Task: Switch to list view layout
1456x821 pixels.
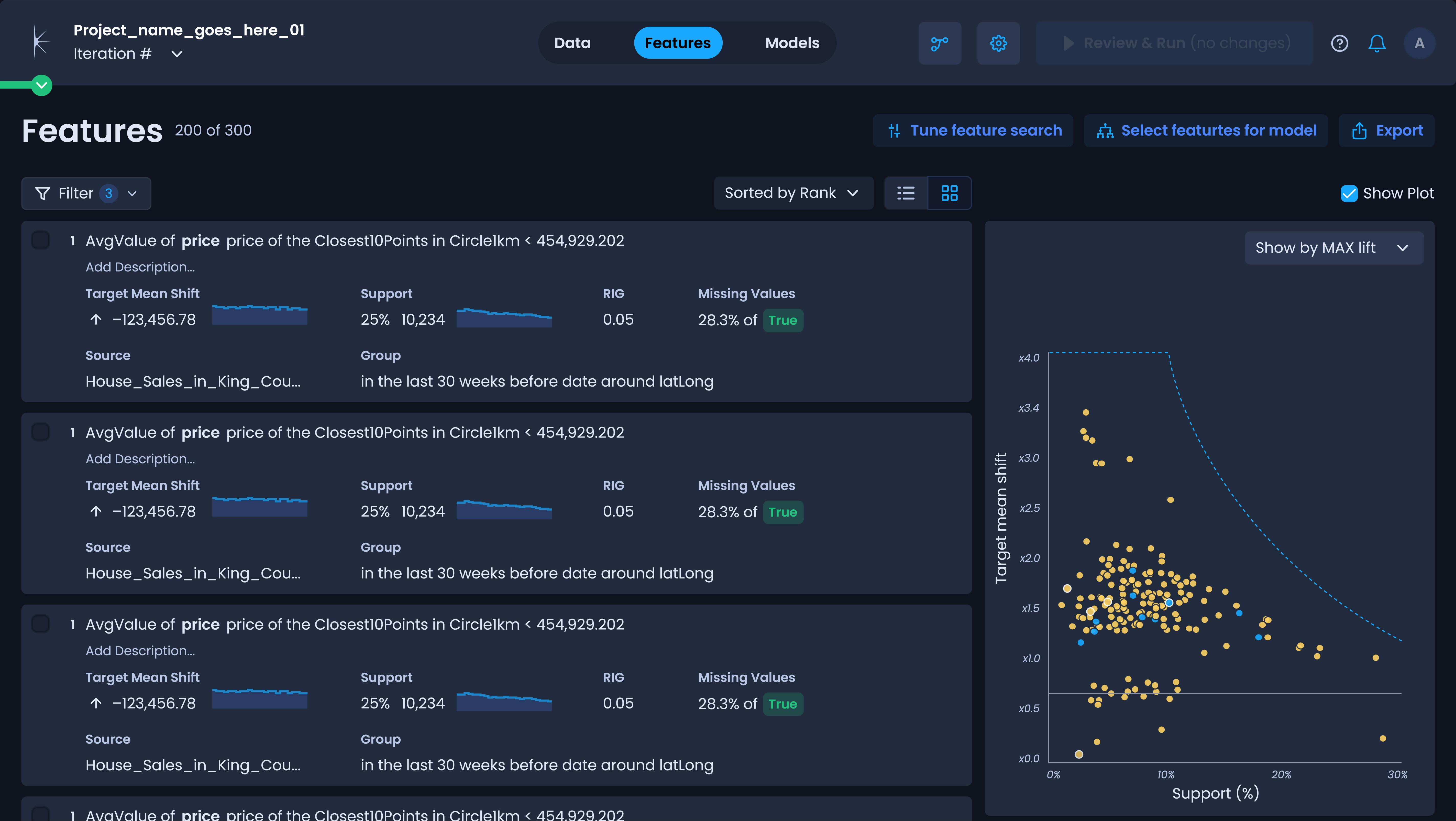Action: pos(906,193)
